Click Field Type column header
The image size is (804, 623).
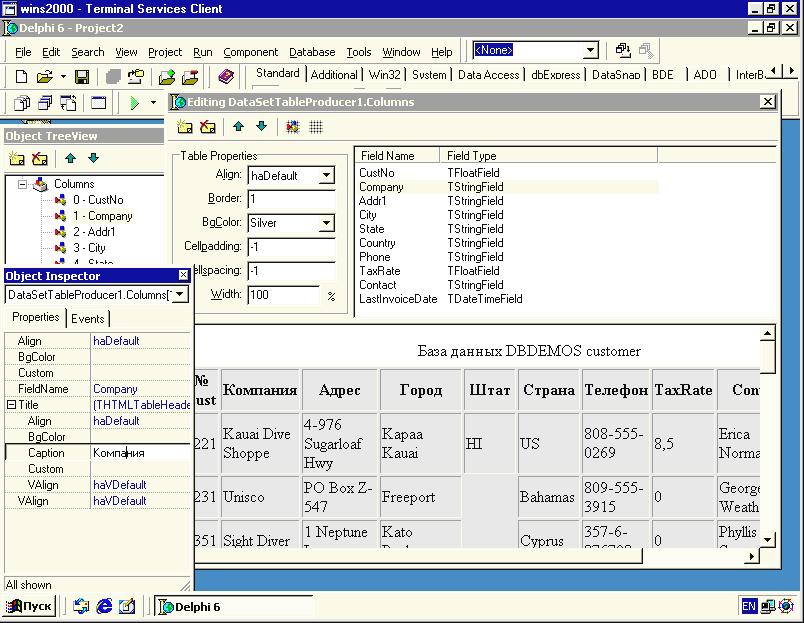click(548, 155)
